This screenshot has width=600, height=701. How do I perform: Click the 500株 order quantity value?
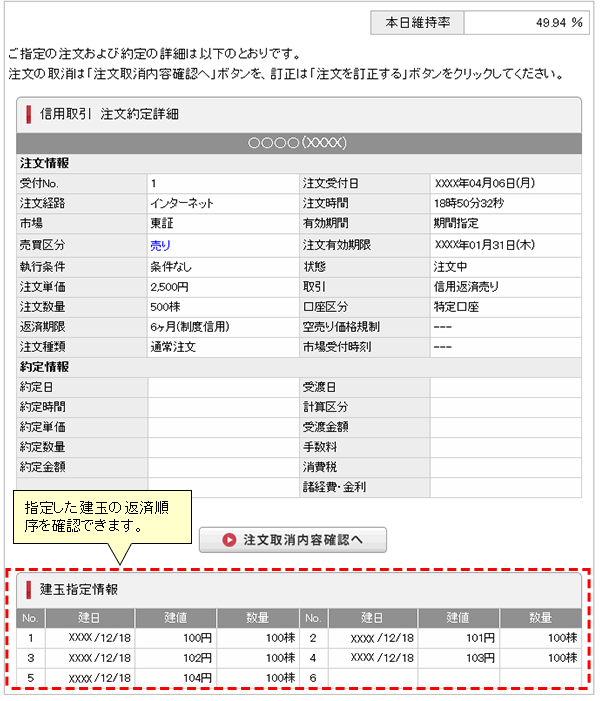pos(166,306)
